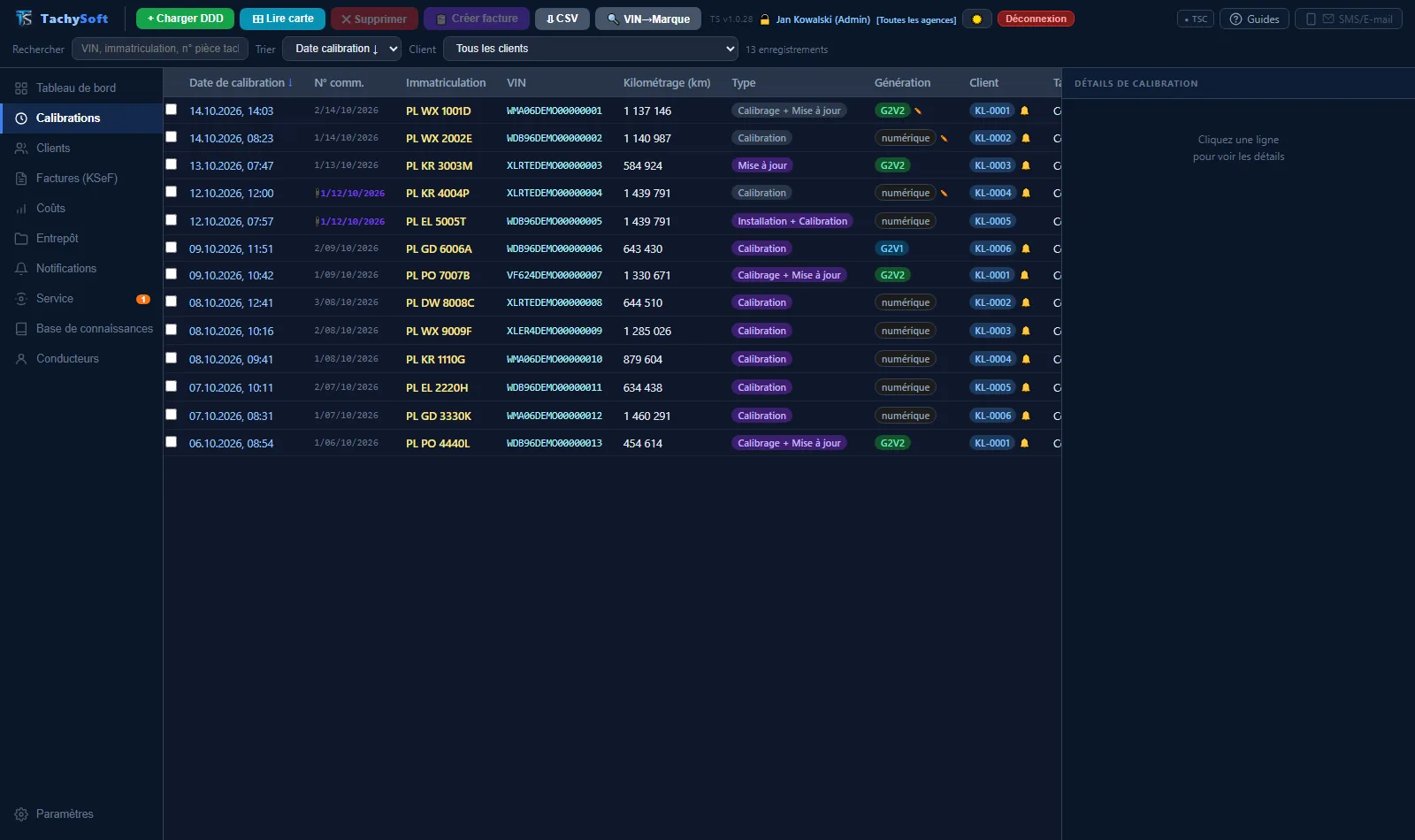
Task: Click the Déconnexion button
Action: pyautogui.click(x=1036, y=19)
